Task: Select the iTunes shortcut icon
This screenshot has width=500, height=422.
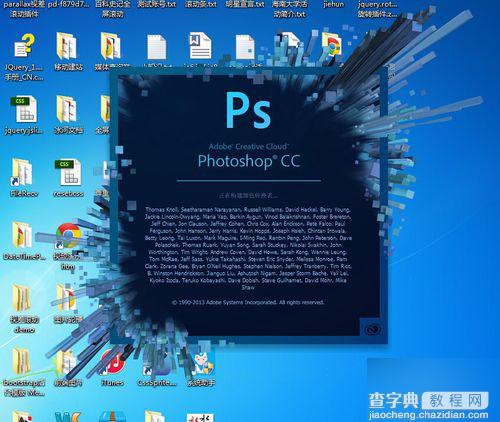Action: [x=113, y=363]
